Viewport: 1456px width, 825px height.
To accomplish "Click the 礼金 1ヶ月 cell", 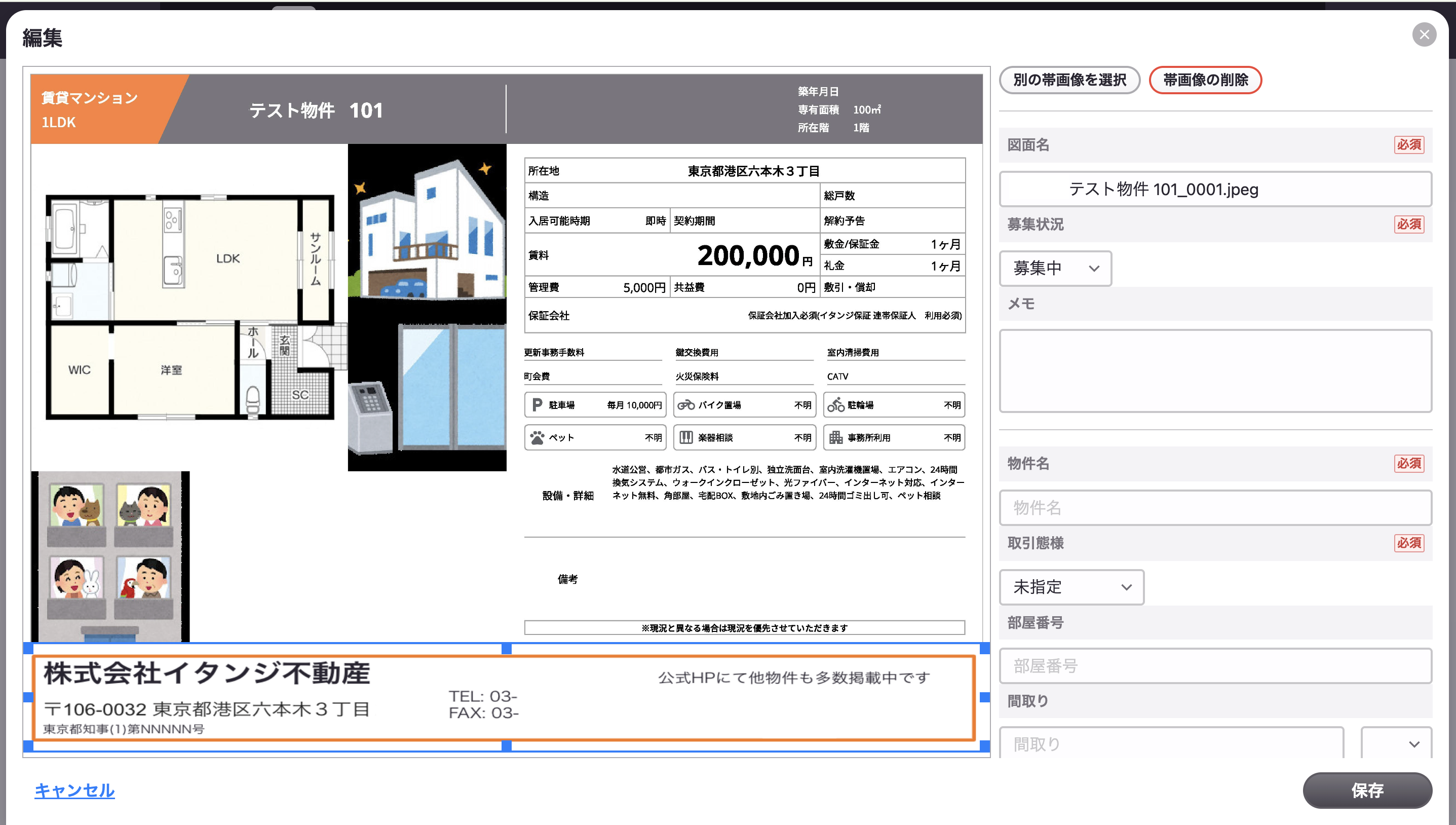I will click(893, 266).
